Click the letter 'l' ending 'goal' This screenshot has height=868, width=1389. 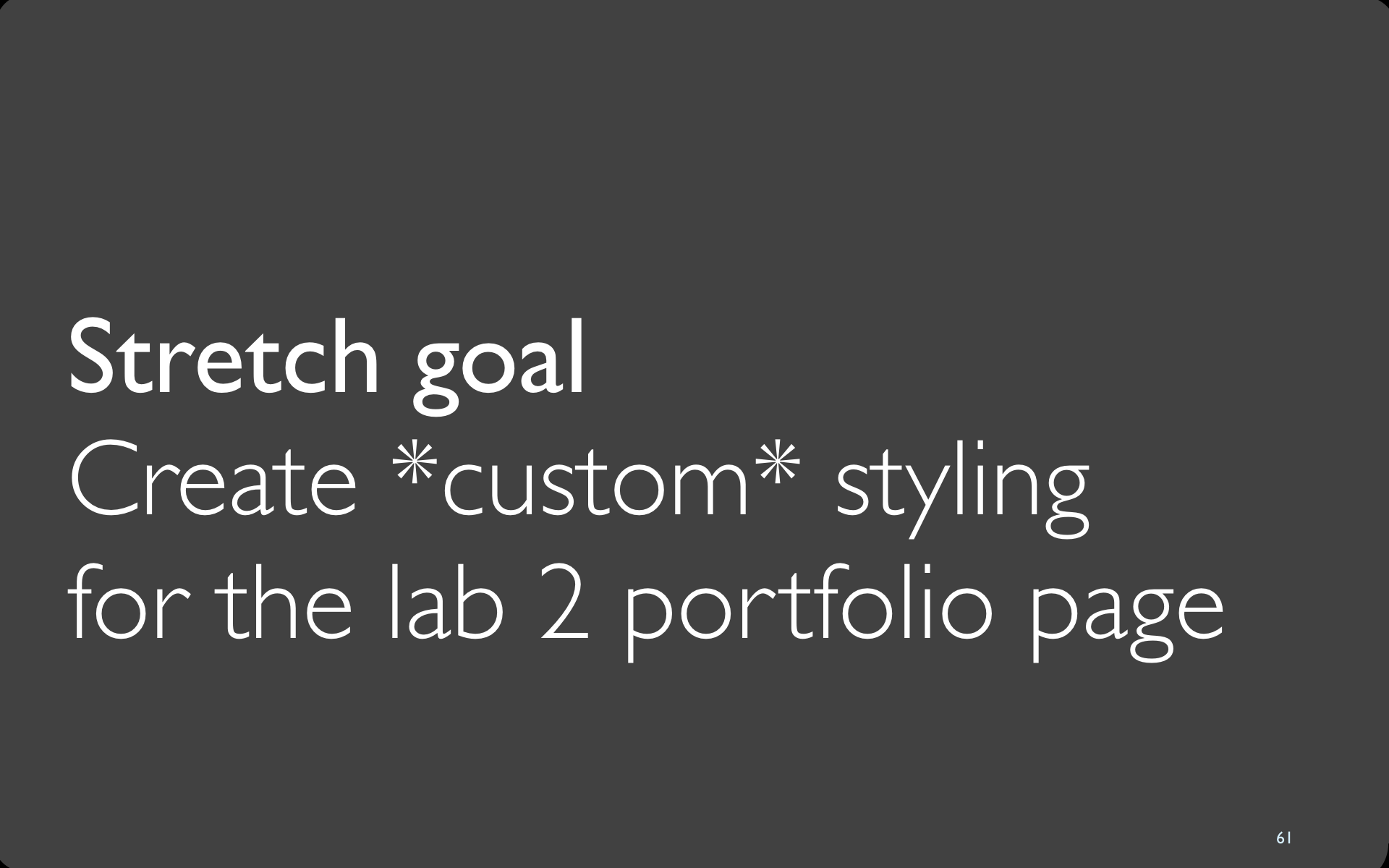pos(577,356)
